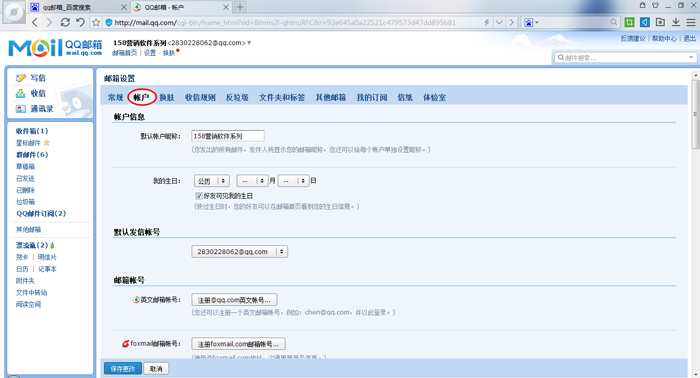Expand account dropdown next to 2830228062@qq.com
Viewport: 700px width, 378px height.
pos(249,43)
